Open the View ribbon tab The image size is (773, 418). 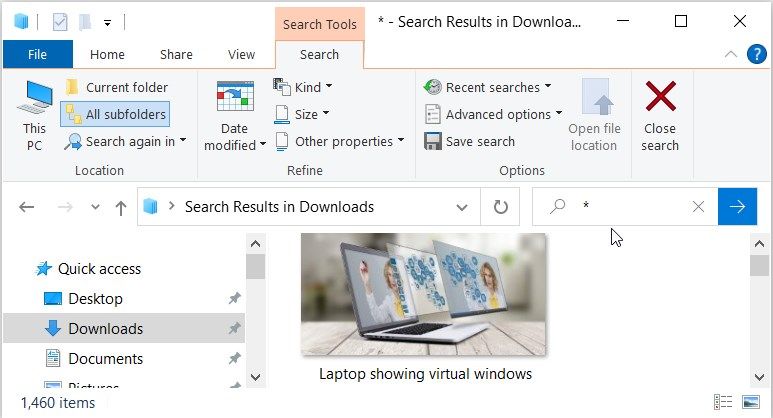241,54
